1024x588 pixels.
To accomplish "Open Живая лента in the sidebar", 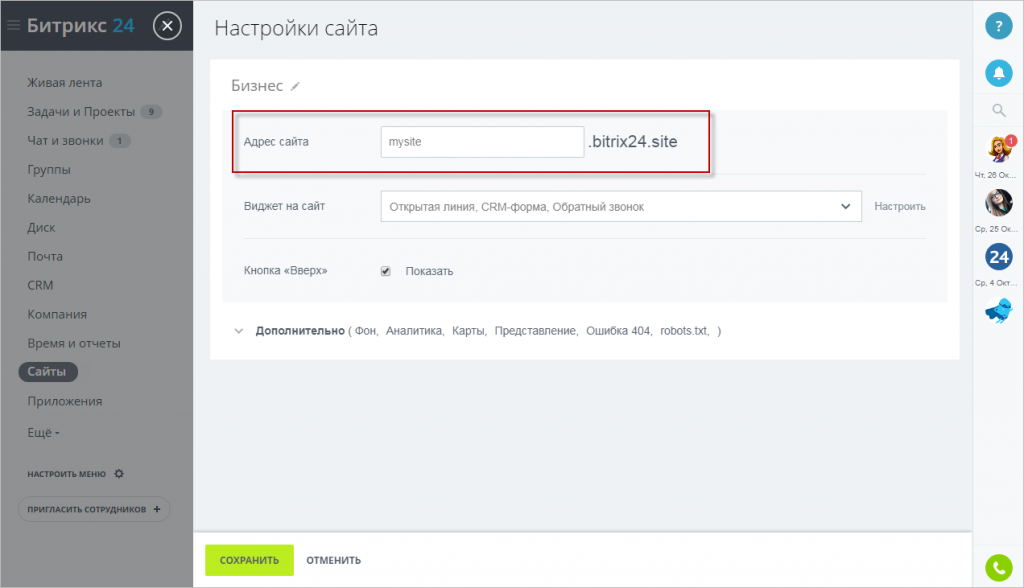I will pyautogui.click(x=65, y=83).
